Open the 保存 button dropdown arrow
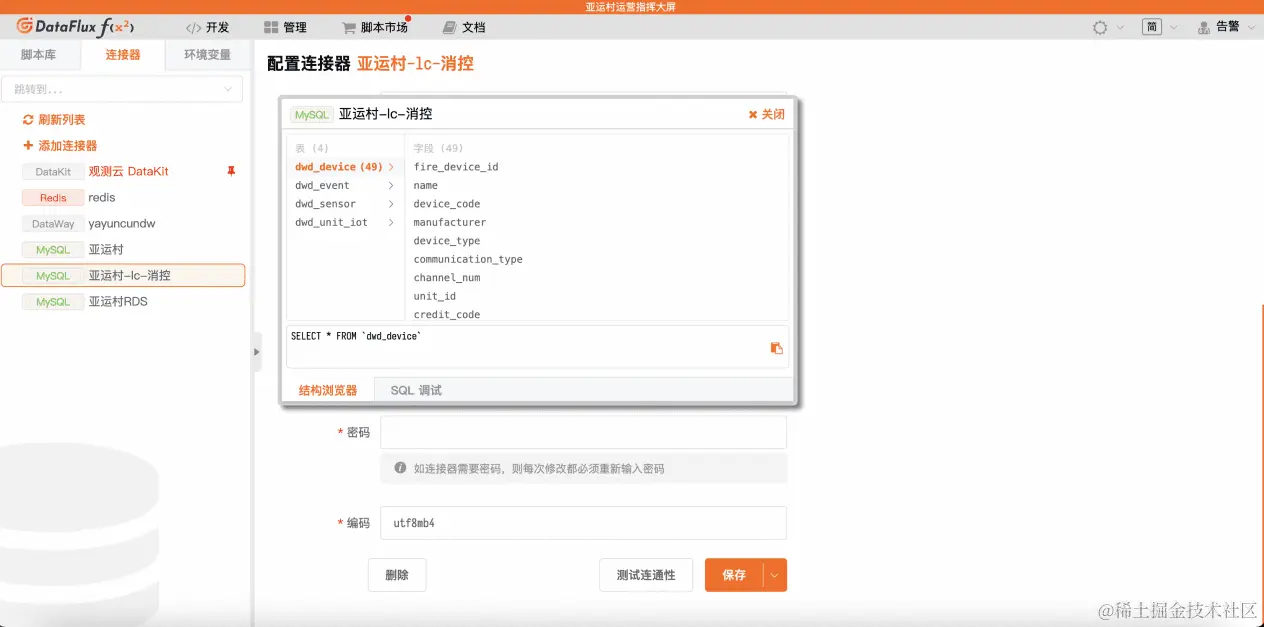This screenshot has width=1264, height=627. click(775, 575)
